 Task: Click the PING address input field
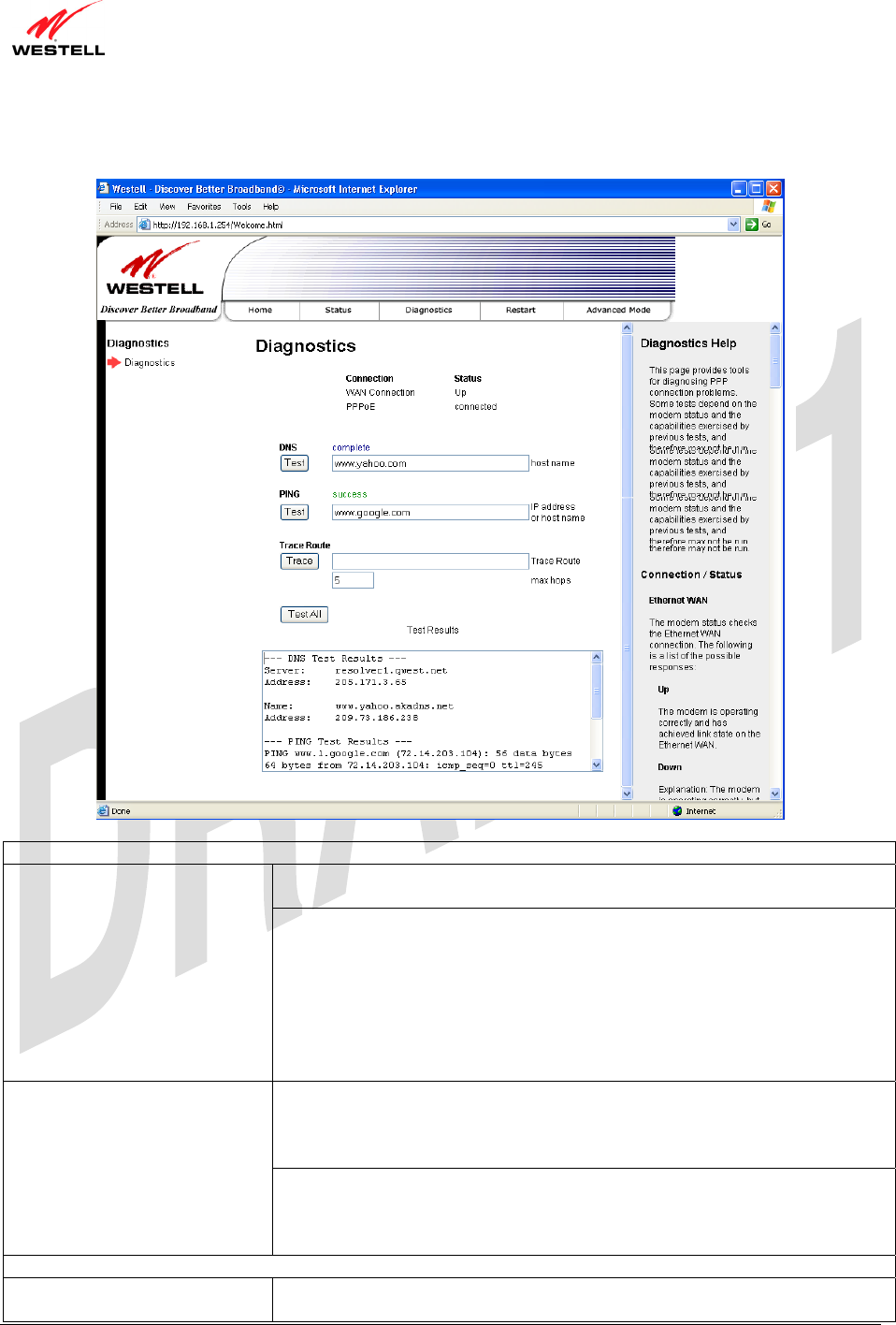coord(430,512)
